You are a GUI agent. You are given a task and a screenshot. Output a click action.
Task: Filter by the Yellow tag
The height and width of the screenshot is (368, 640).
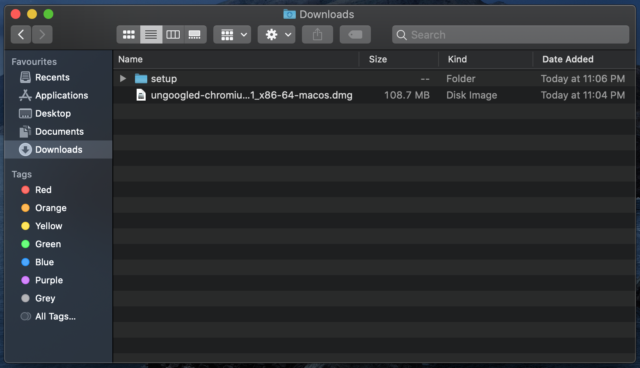pos(58,226)
